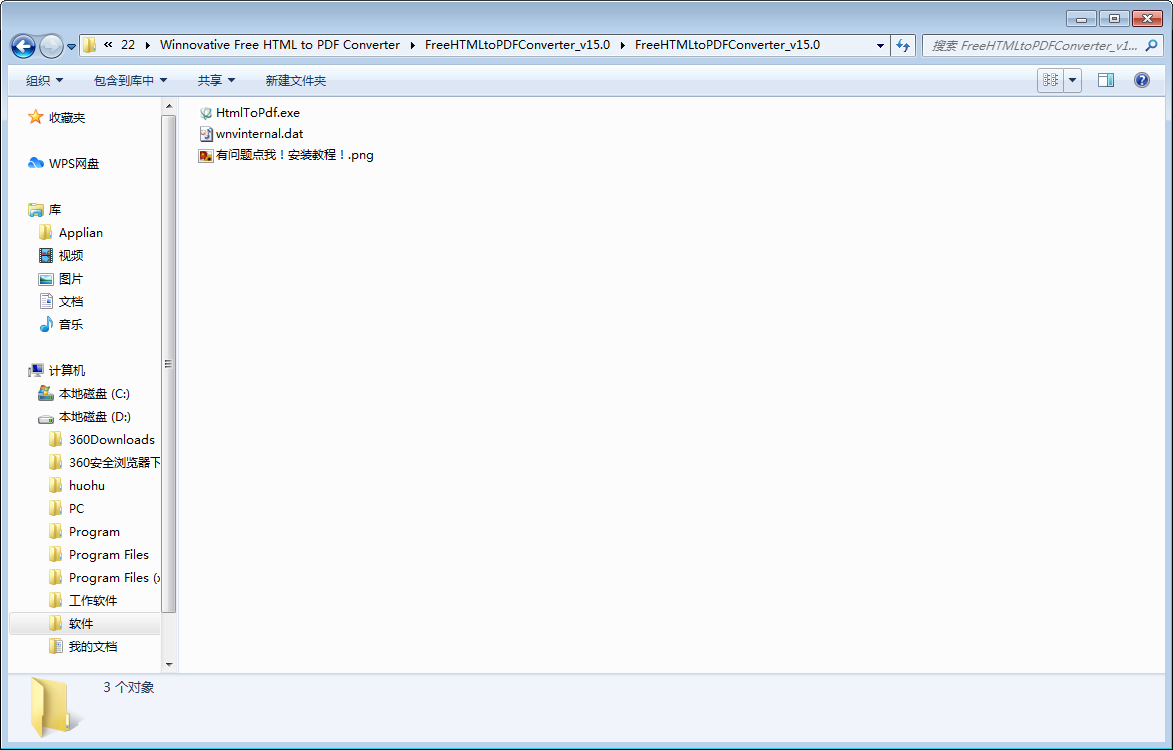Open the 共享 menu
Screen dimensions: 1173x750
coord(216,80)
